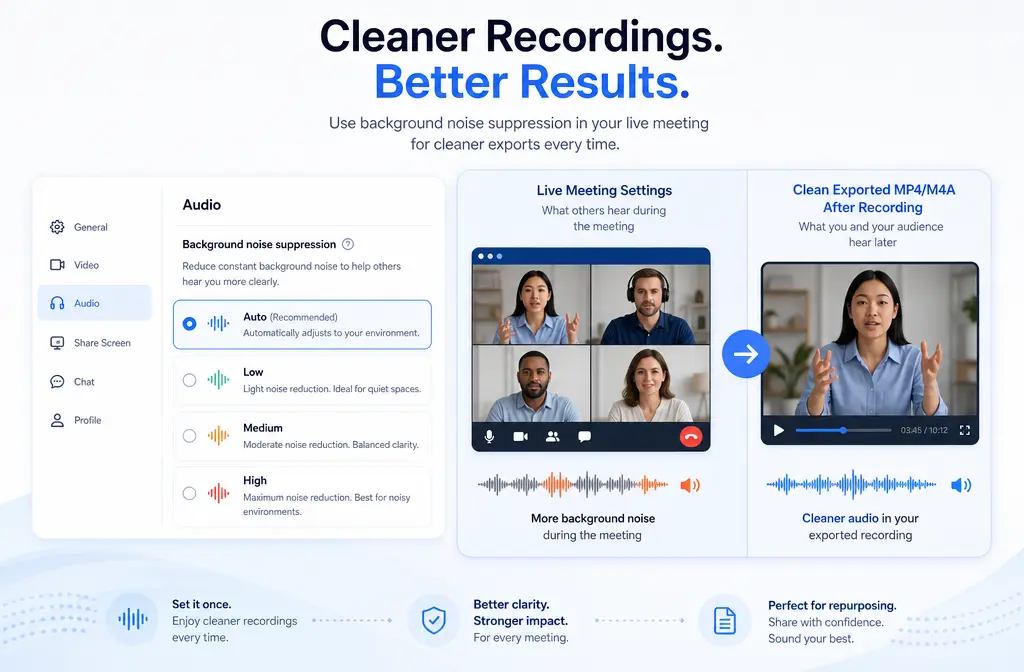
Task: Click the blue arrow circle between panels
Action: click(746, 354)
